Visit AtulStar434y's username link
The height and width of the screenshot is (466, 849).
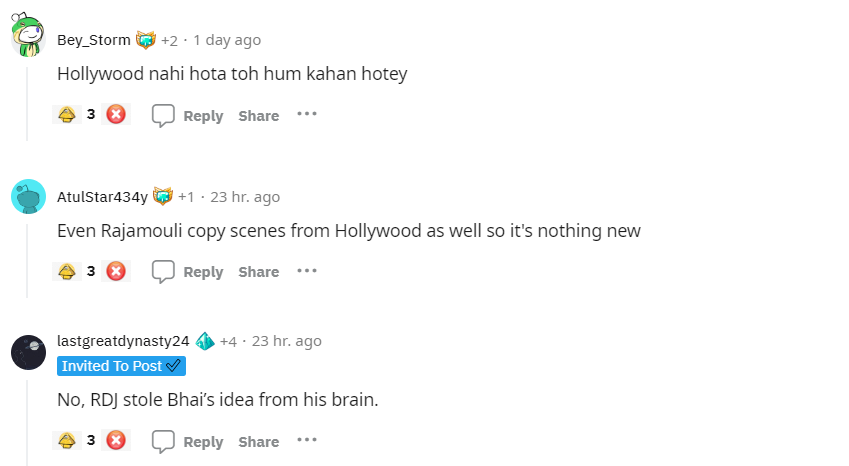coord(102,197)
